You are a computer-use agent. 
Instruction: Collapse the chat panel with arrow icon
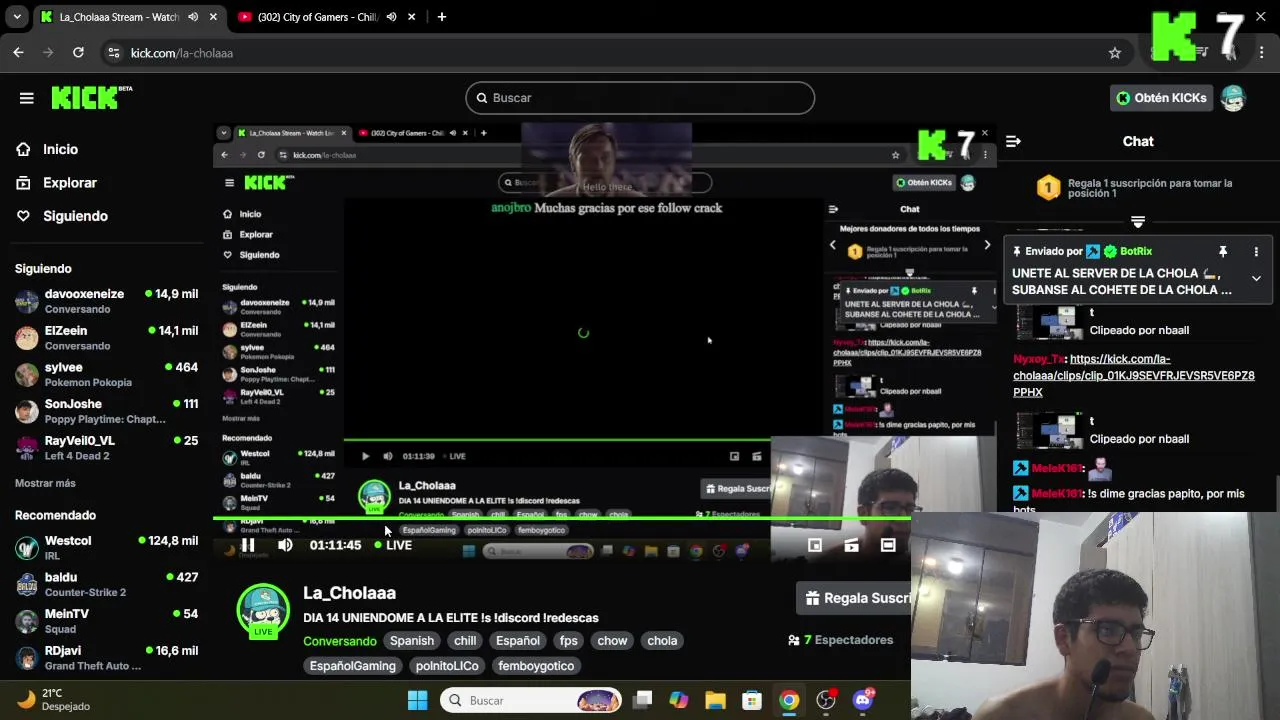point(1013,141)
